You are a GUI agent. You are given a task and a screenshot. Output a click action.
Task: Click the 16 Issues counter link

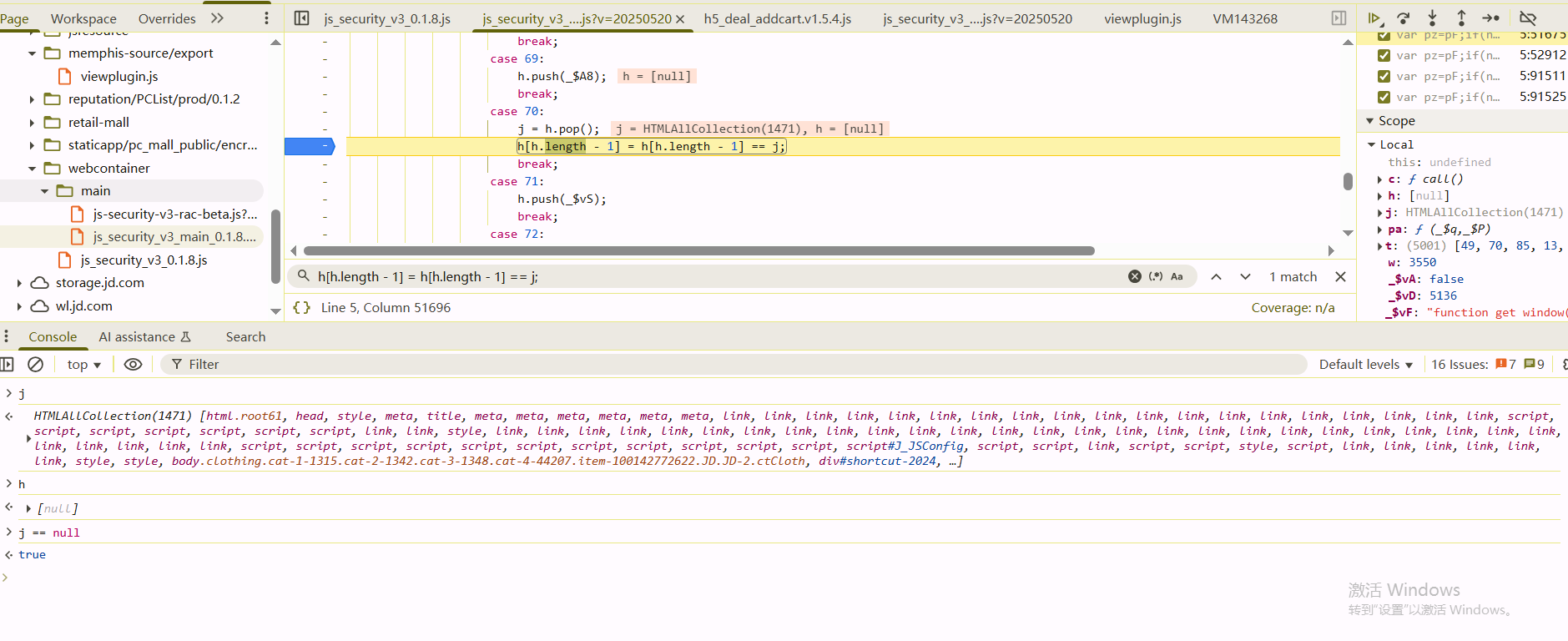1460,365
